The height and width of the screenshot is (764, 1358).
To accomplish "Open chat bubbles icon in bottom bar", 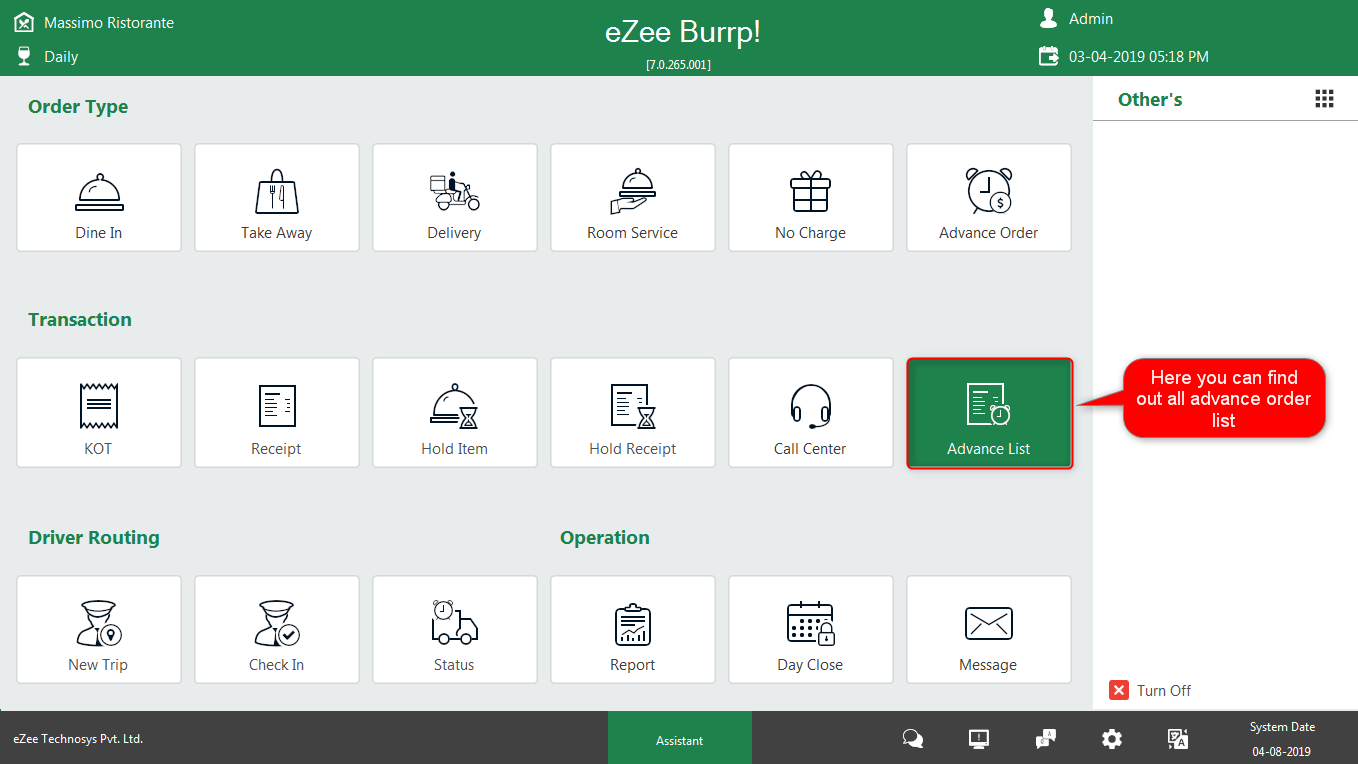I will coord(913,739).
